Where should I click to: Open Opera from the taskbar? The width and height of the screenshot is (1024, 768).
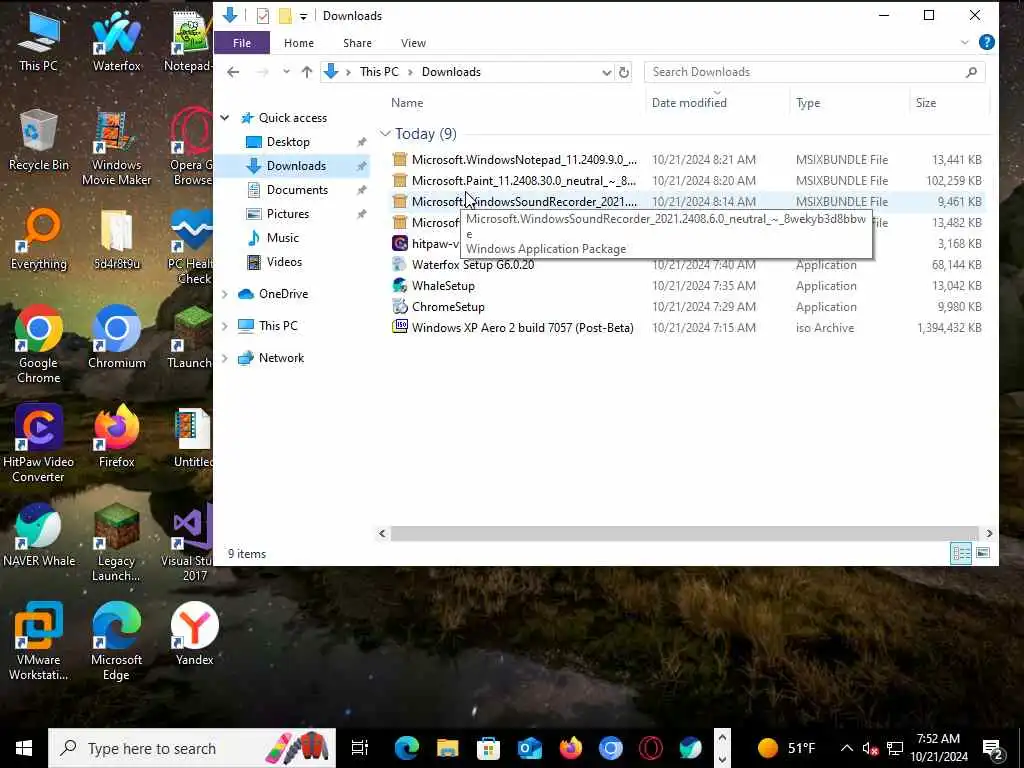pos(650,748)
